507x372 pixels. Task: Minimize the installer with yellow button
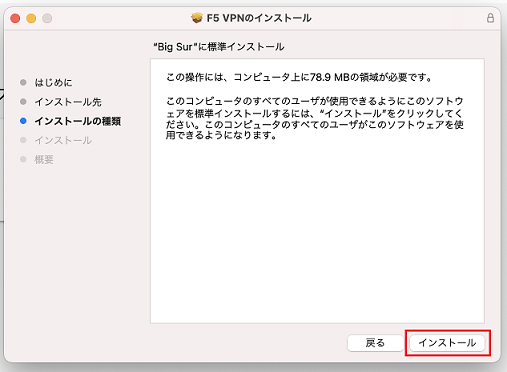click(31, 18)
